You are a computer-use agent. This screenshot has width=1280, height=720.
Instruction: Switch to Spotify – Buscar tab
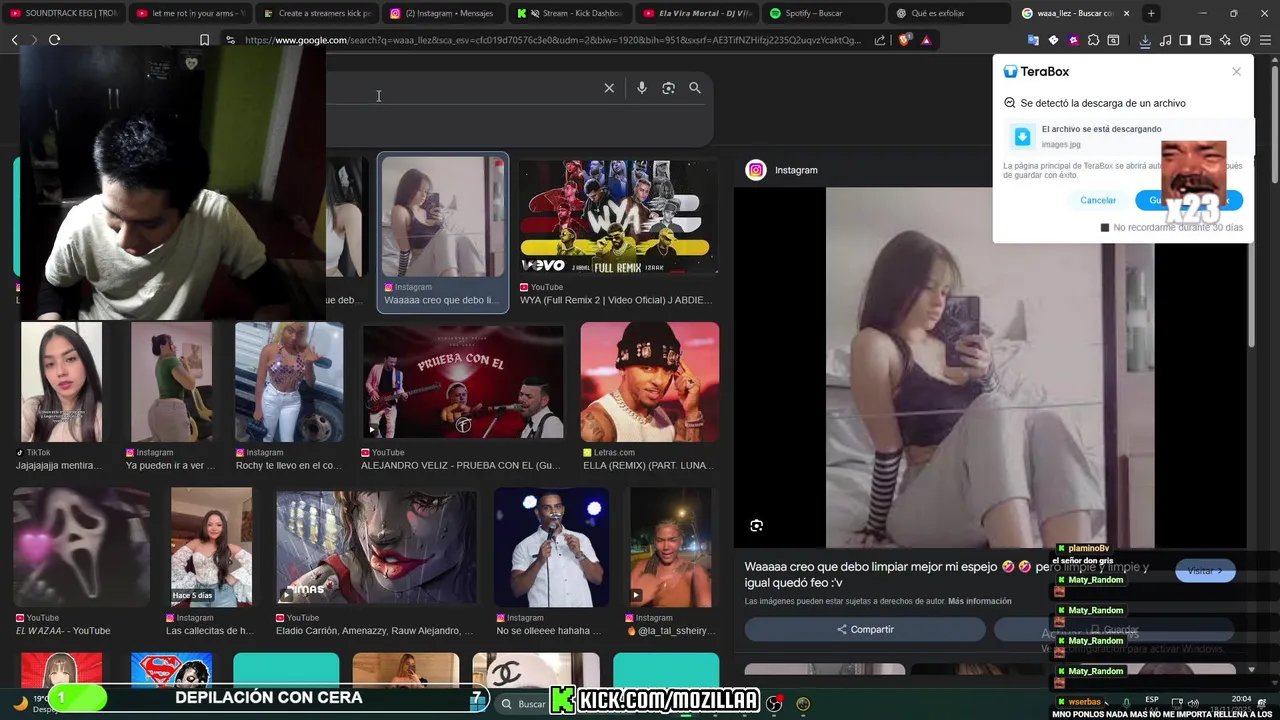823,13
